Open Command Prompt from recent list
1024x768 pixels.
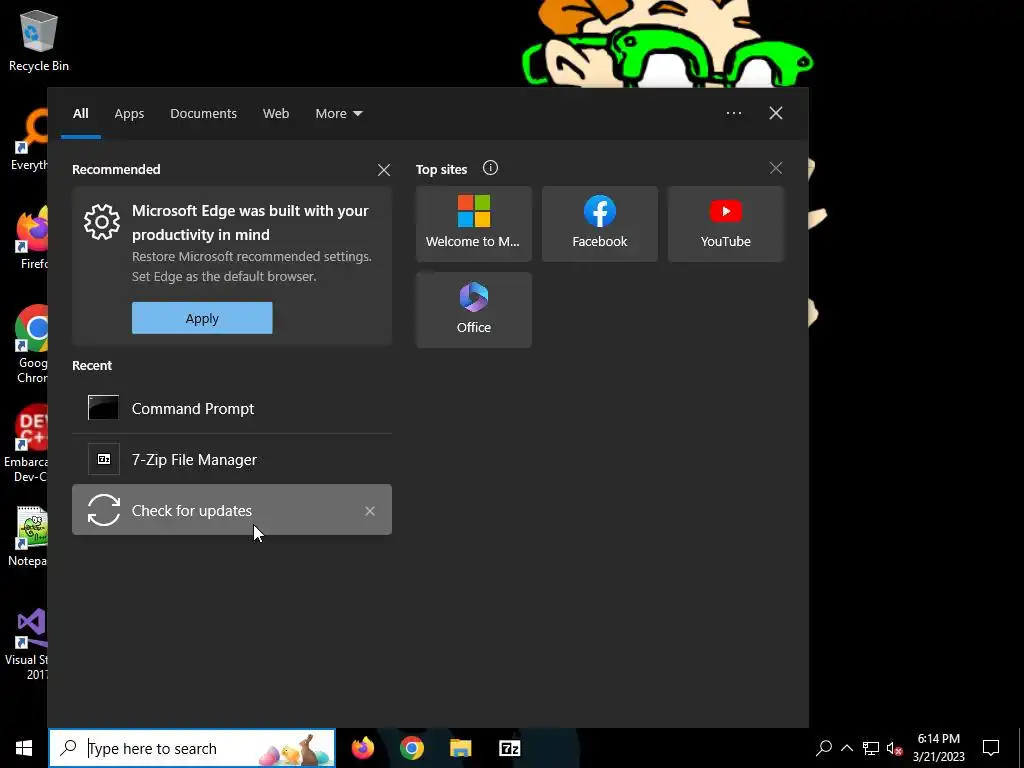[x=232, y=408]
